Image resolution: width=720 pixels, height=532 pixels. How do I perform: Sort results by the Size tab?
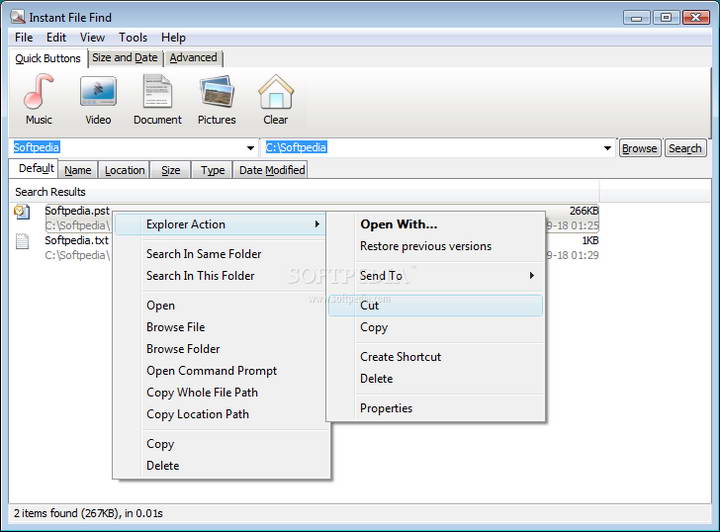coord(170,170)
